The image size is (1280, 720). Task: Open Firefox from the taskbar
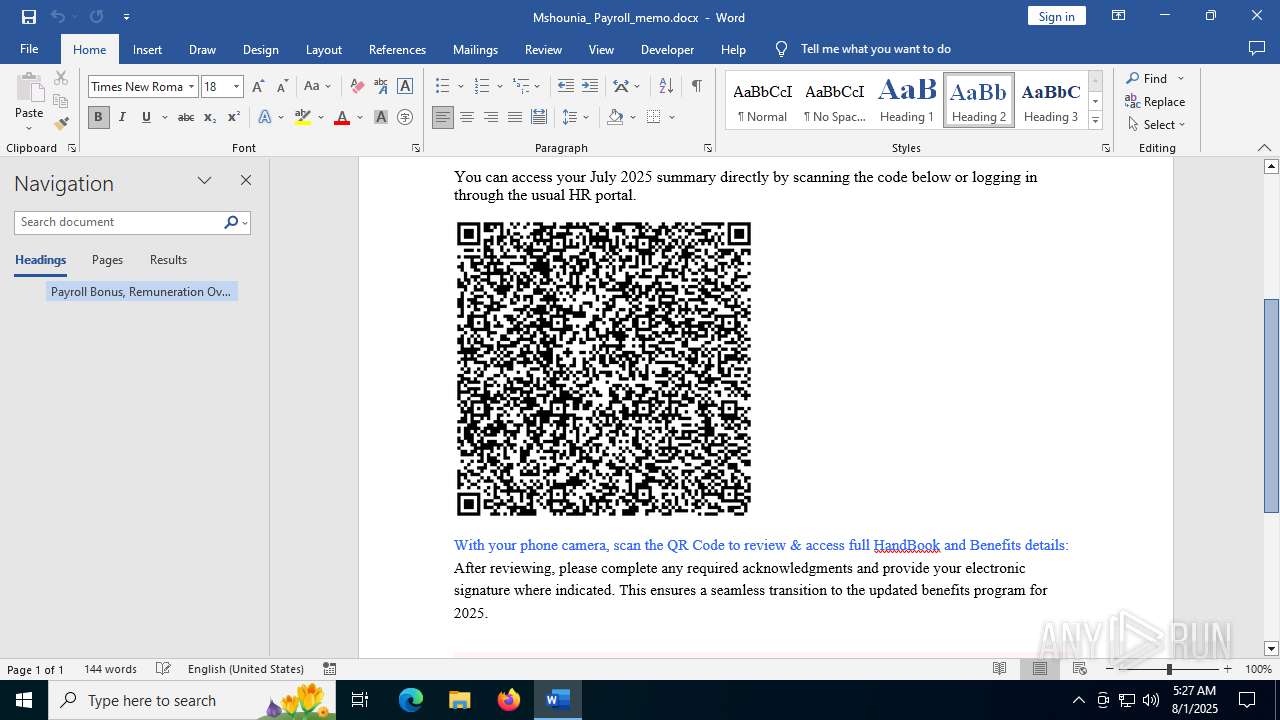(509, 700)
